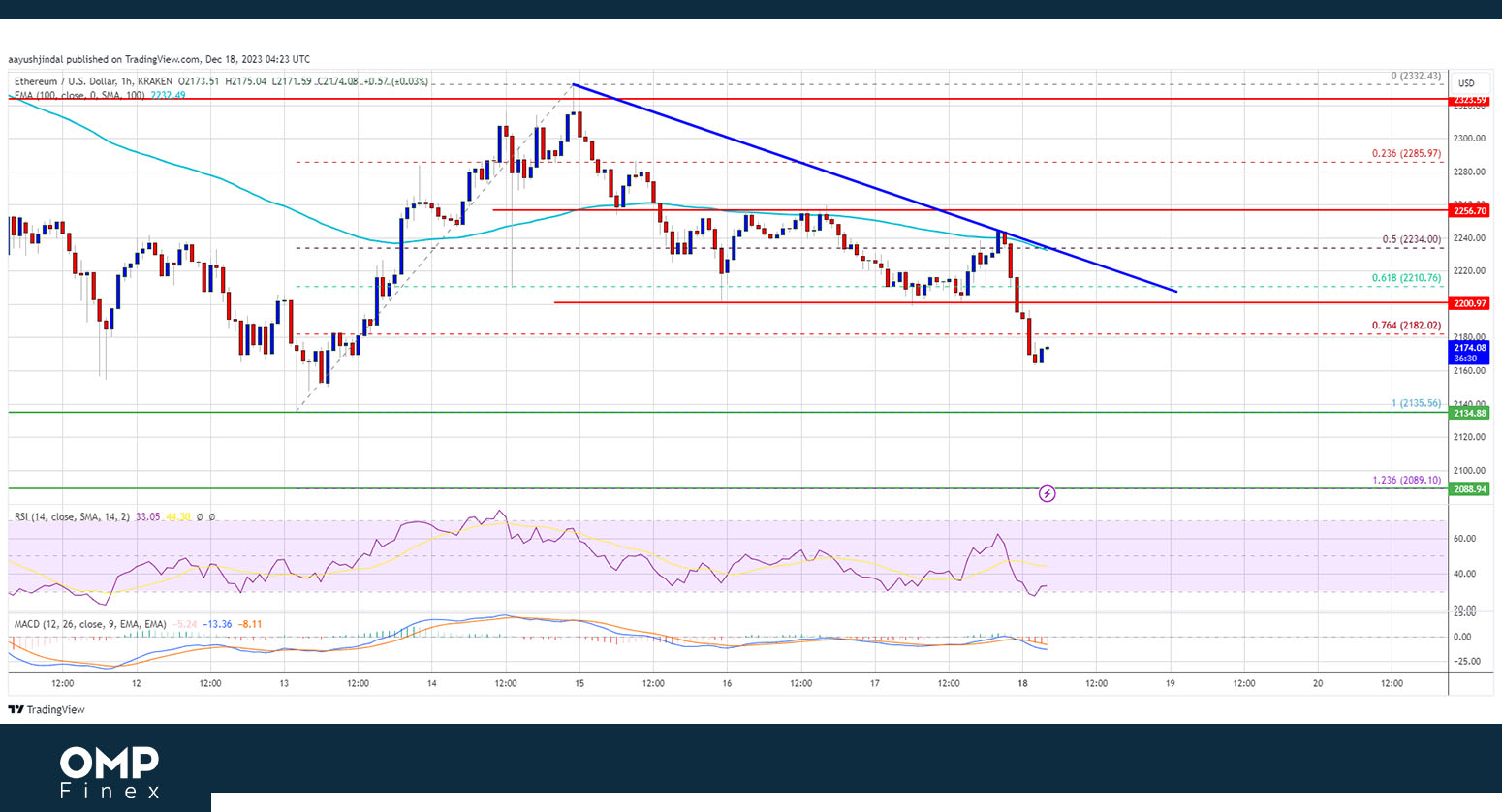Screen dimensions: 1502x812
Task: Click the date label 20 on time axis
Action: pos(1318,683)
